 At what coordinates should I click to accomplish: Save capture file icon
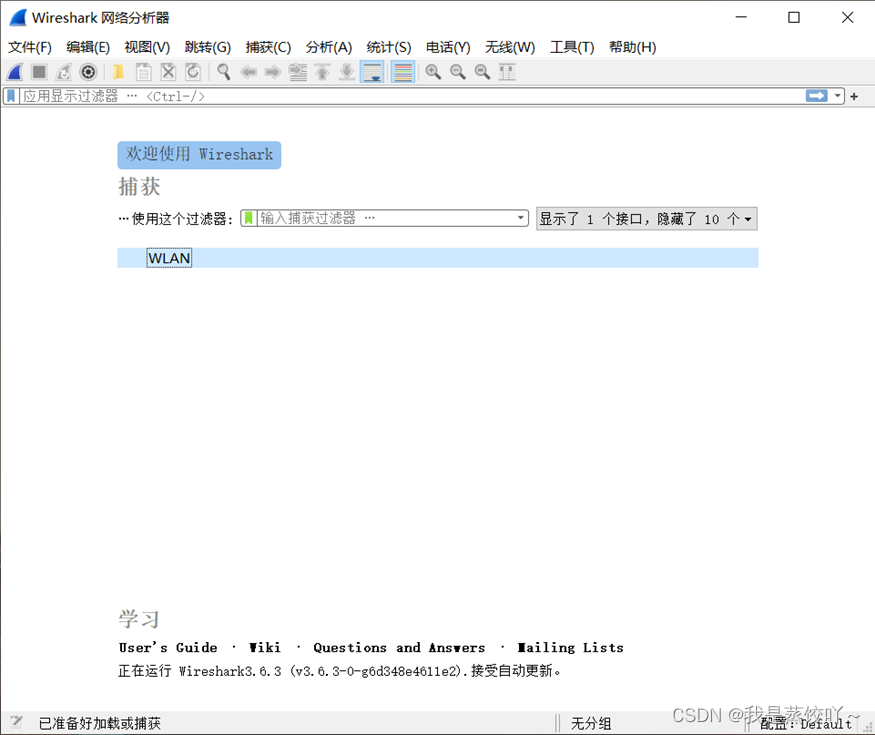pos(143,72)
